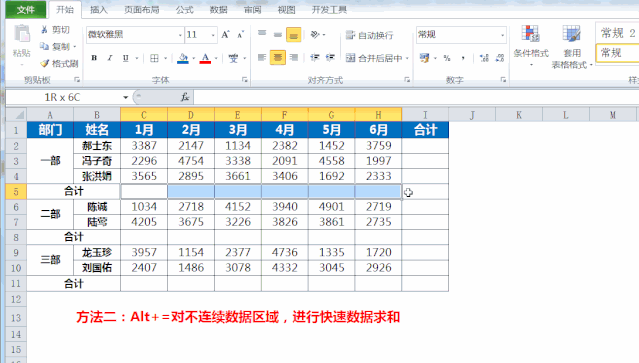Toggle the highlighted center align button
The height and width of the screenshot is (363, 639).
pos(278,58)
